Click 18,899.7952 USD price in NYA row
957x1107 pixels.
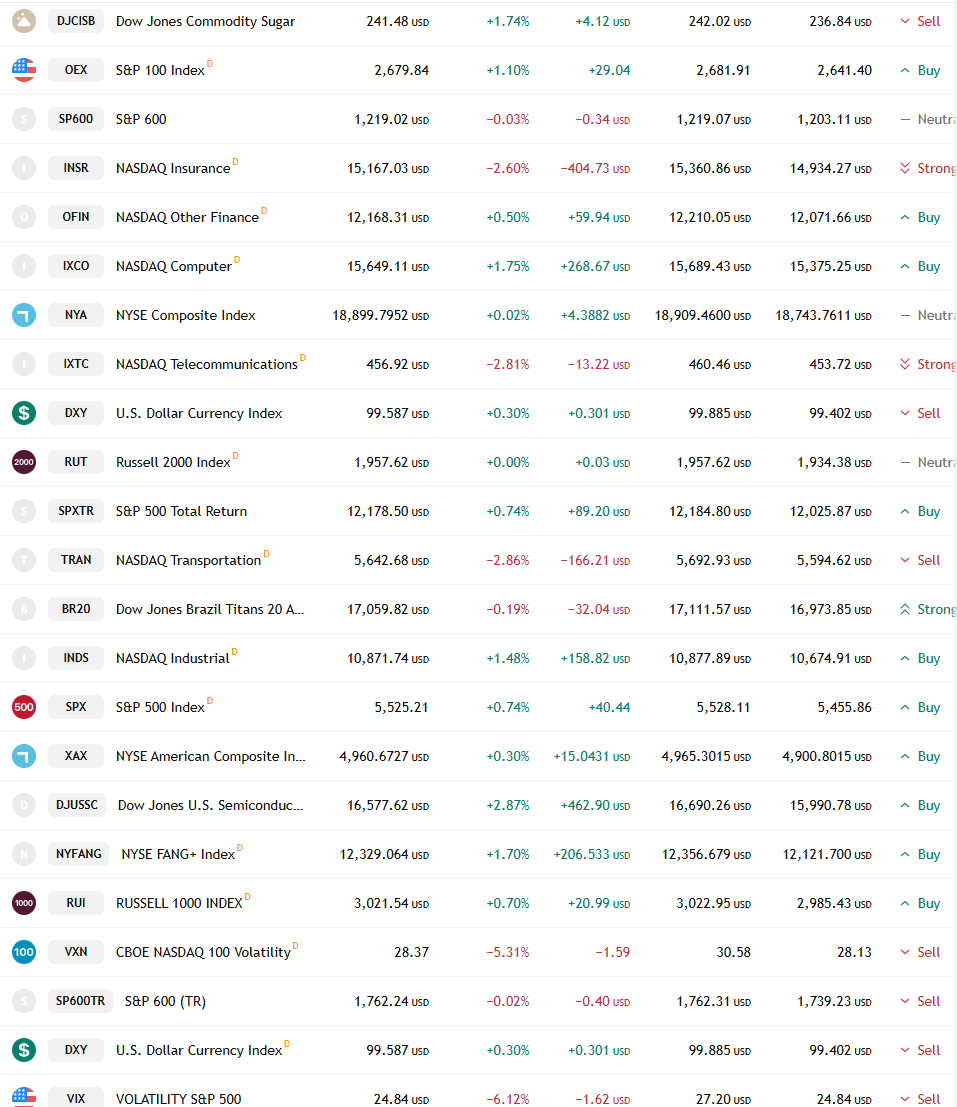click(x=380, y=316)
